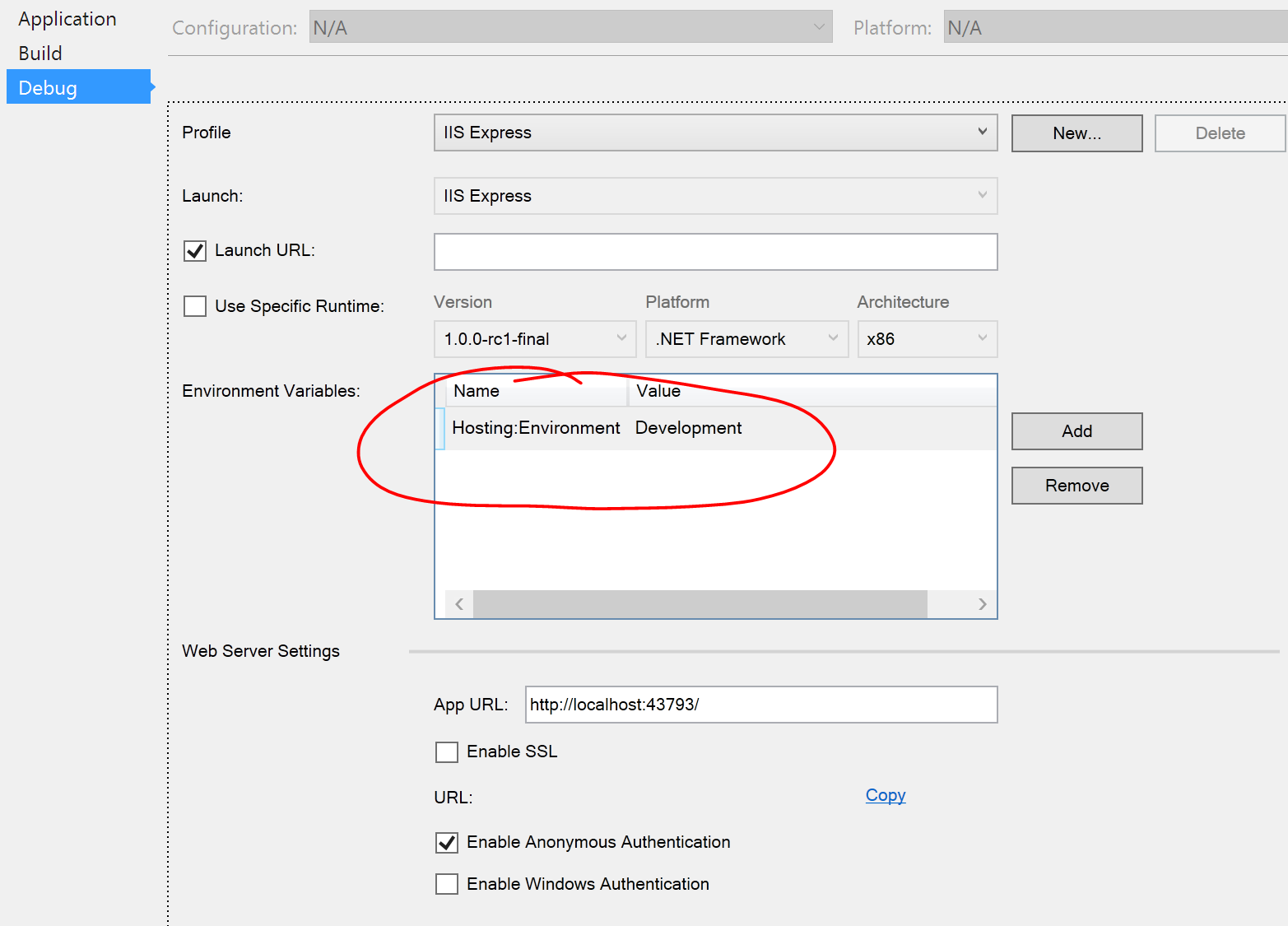Enable Use Specific Runtime checkbox

(x=195, y=306)
